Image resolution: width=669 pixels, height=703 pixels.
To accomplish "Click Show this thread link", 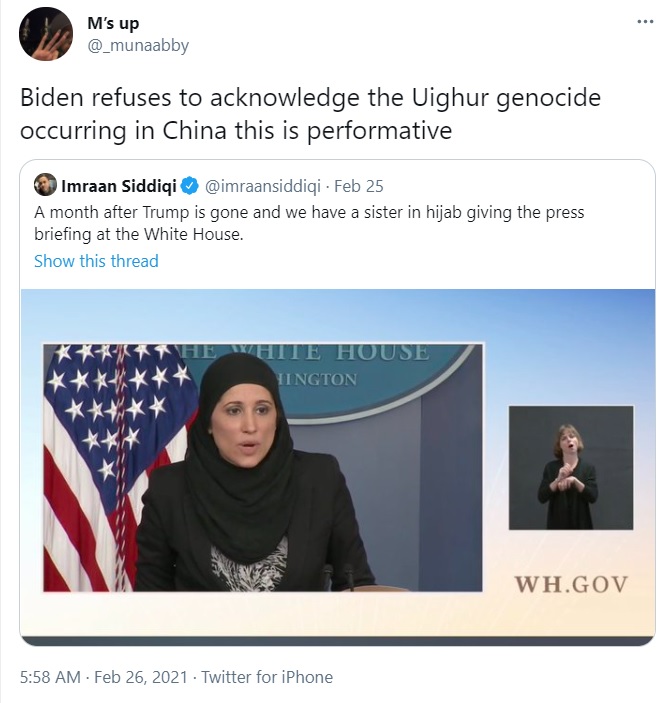I will [x=96, y=261].
